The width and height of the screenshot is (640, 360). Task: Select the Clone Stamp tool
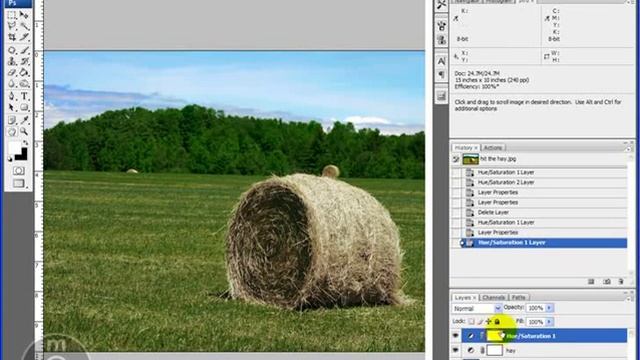[x=12, y=62]
